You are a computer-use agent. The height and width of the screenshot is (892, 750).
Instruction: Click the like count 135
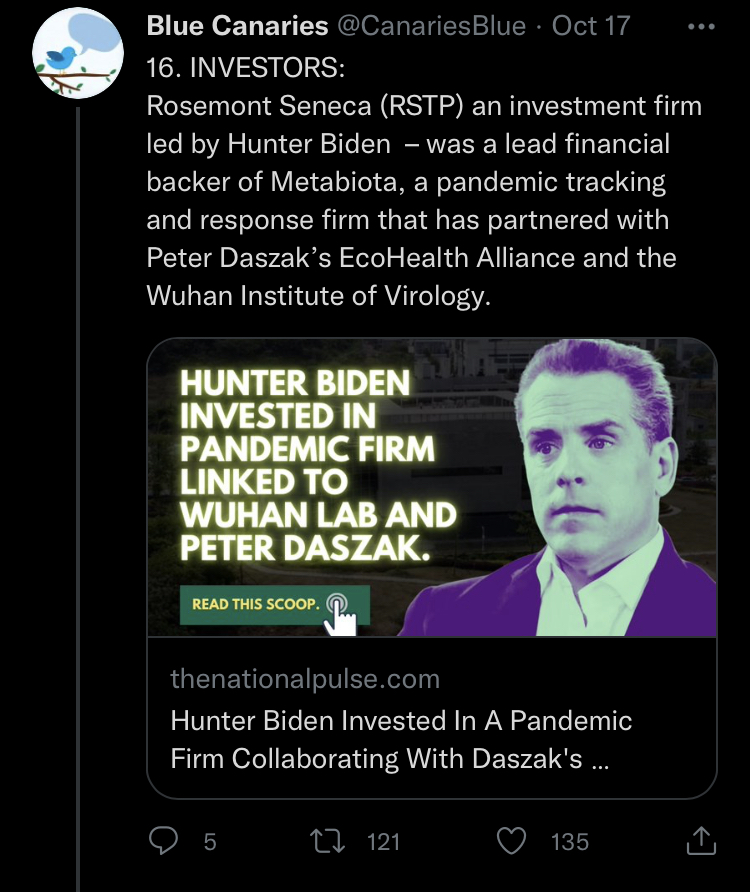click(x=570, y=842)
